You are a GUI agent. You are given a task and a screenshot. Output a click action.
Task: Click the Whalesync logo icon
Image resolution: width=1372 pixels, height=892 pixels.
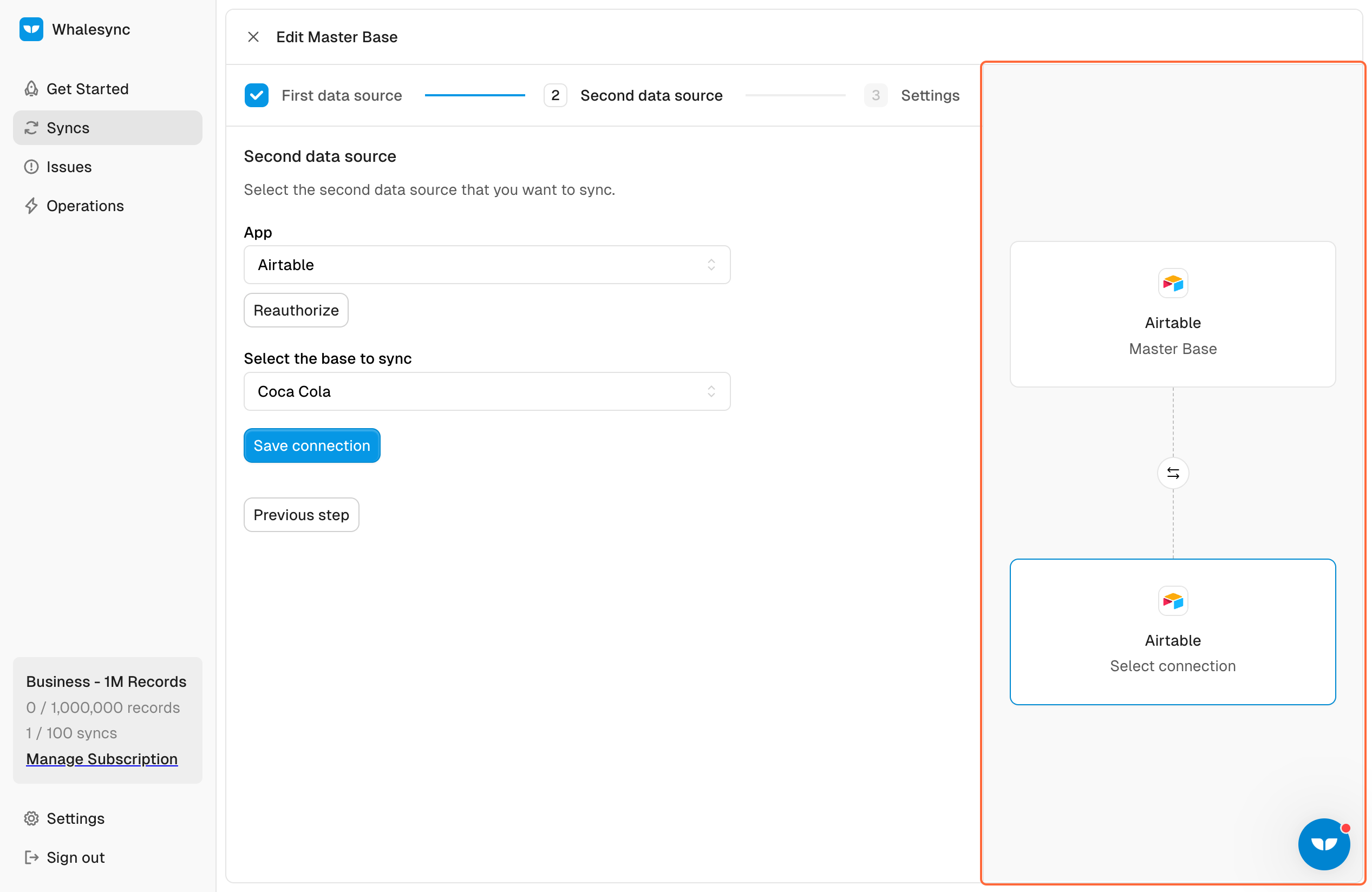tap(31, 29)
